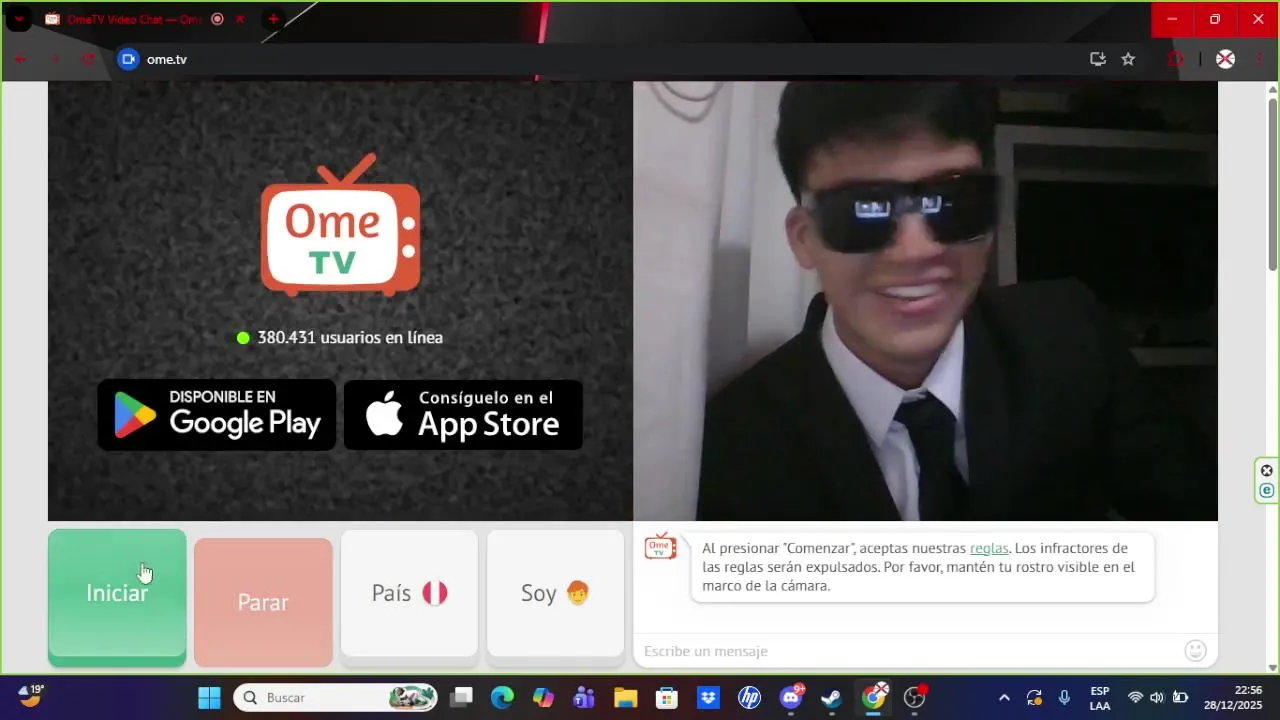
Task: Click the taskbar Buscar search box
Action: 336,697
